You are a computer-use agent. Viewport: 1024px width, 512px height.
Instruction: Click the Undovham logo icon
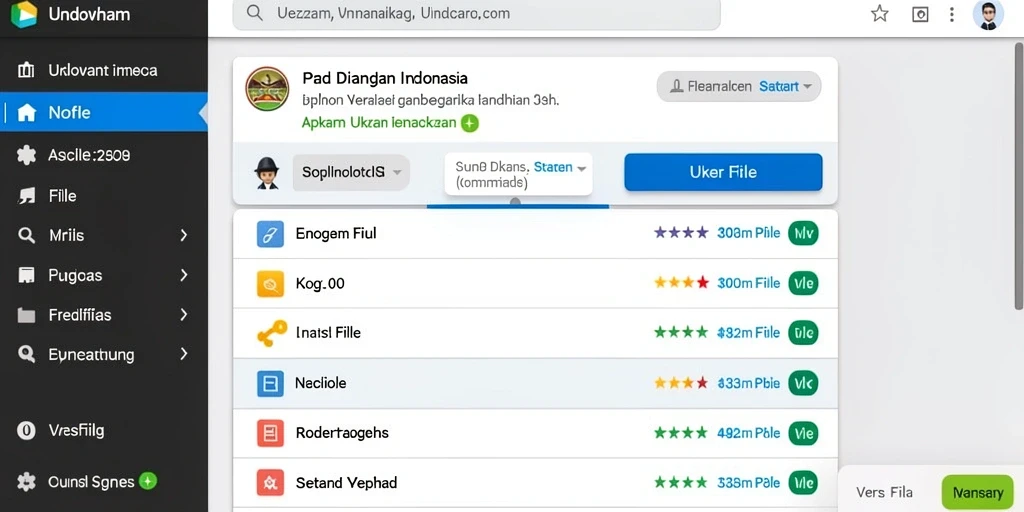24,14
